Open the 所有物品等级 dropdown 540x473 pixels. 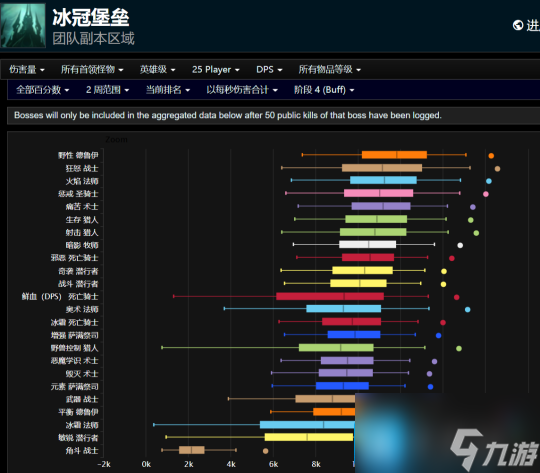pyautogui.click(x=330, y=70)
